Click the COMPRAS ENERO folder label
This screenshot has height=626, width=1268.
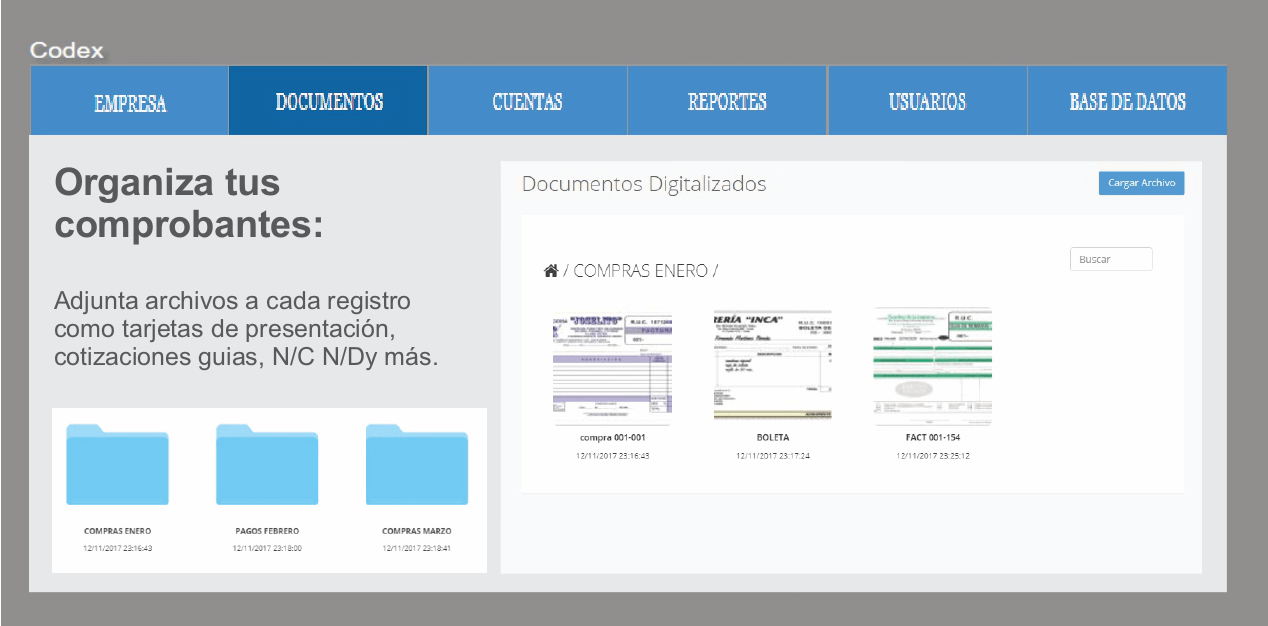pyautogui.click(x=118, y=531)
